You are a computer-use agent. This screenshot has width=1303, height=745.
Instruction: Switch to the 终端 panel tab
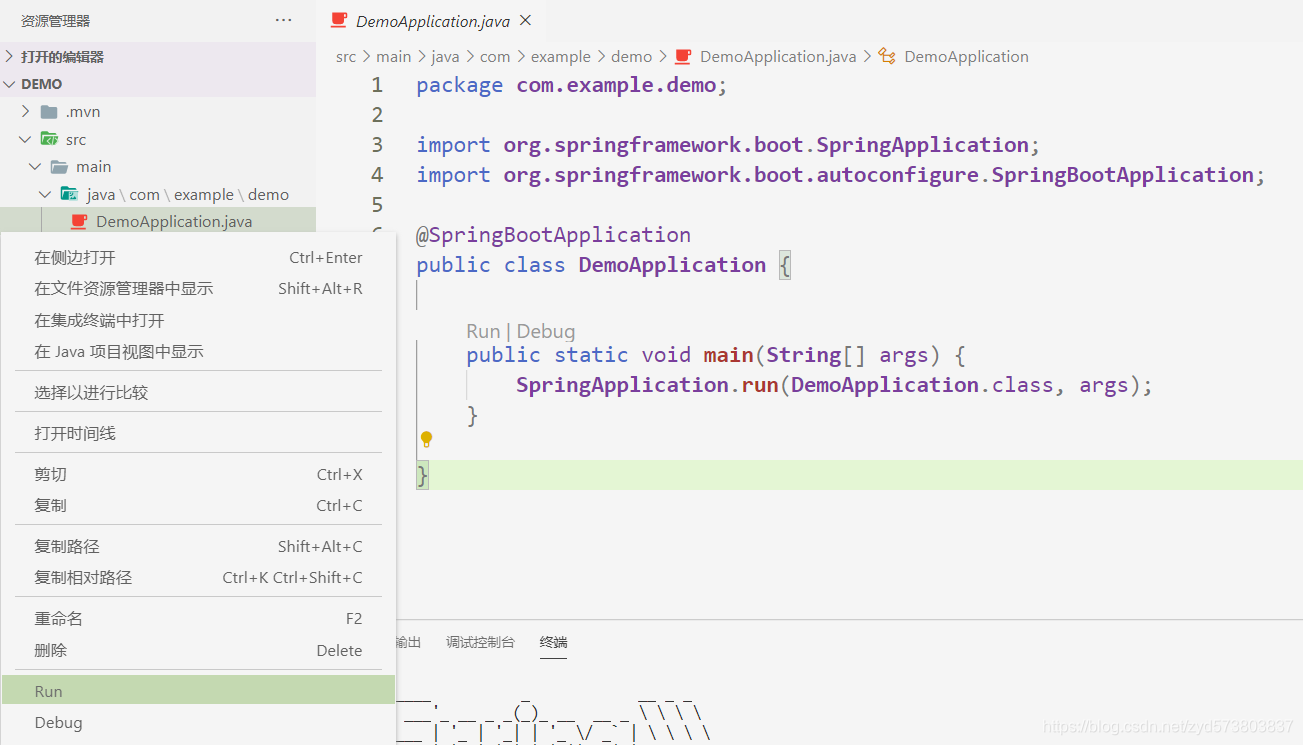point(553,642)
